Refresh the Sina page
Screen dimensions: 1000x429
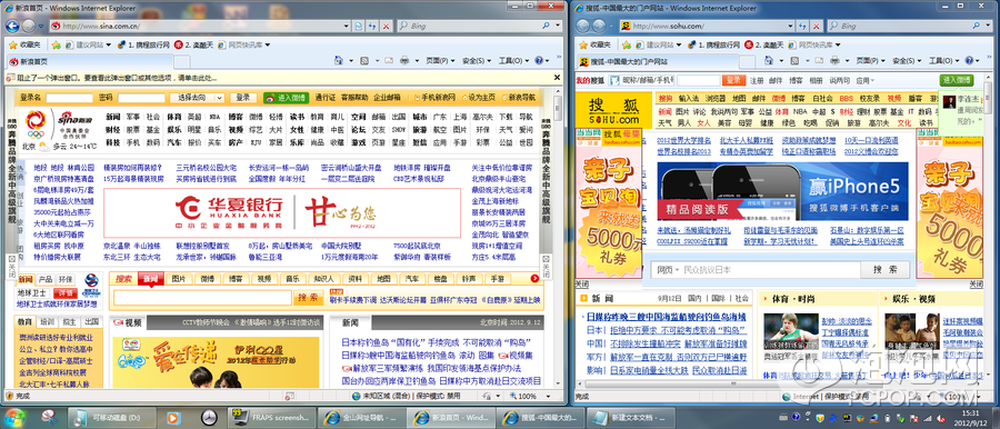pos(372,26)
